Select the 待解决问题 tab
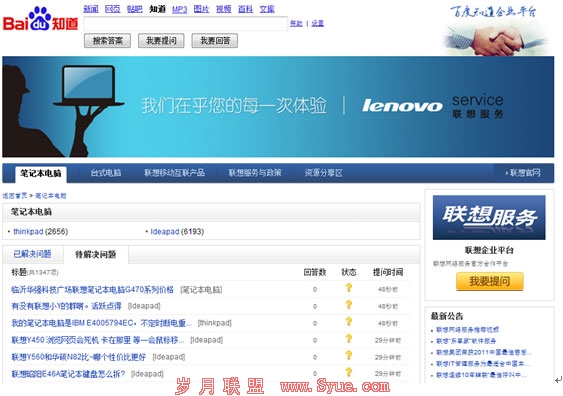 click(96, 255)
